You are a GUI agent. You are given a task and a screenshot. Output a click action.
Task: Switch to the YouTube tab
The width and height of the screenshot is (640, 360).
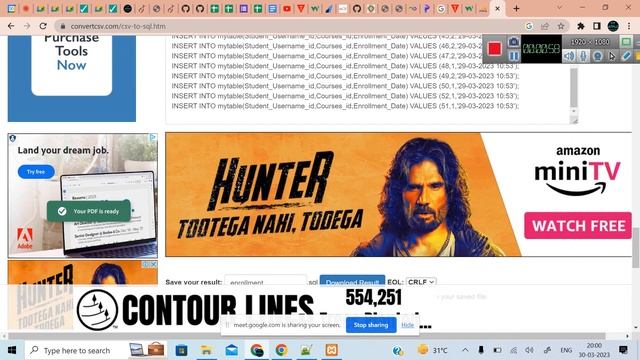click(287, 8)
